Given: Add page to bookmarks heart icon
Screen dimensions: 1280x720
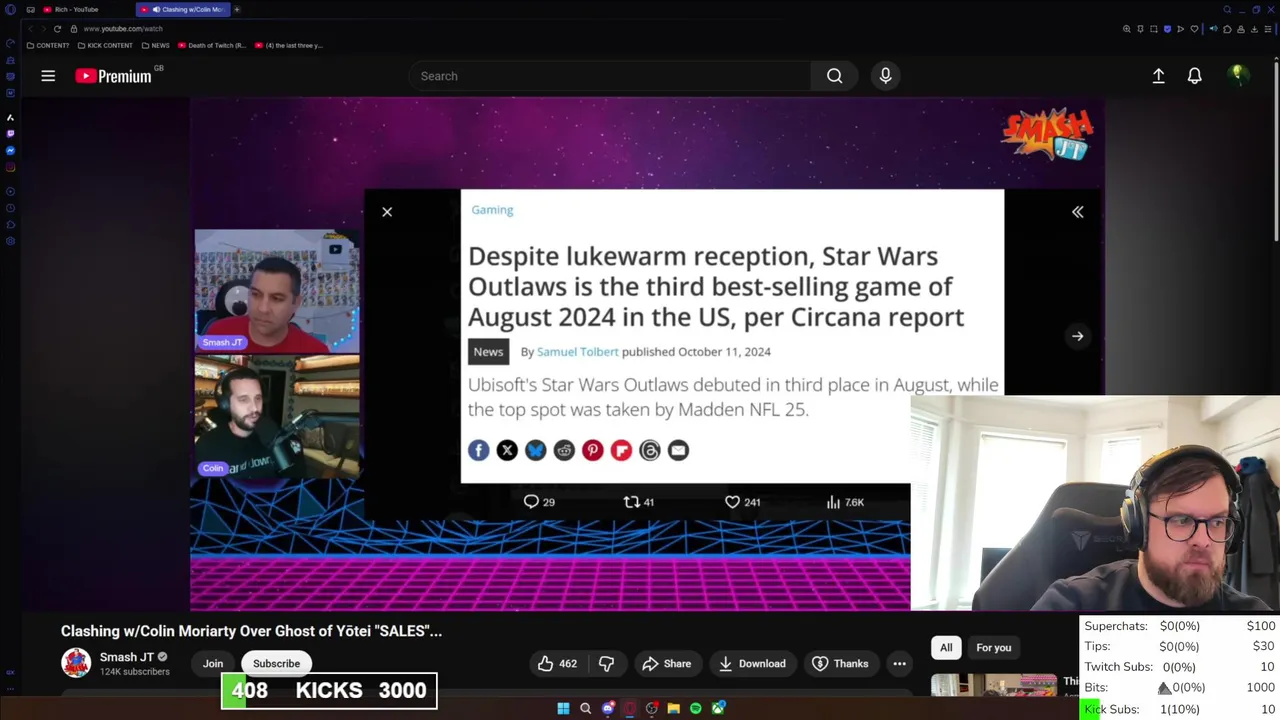Looking at the screenshot, I should (x=1194, y=29).
